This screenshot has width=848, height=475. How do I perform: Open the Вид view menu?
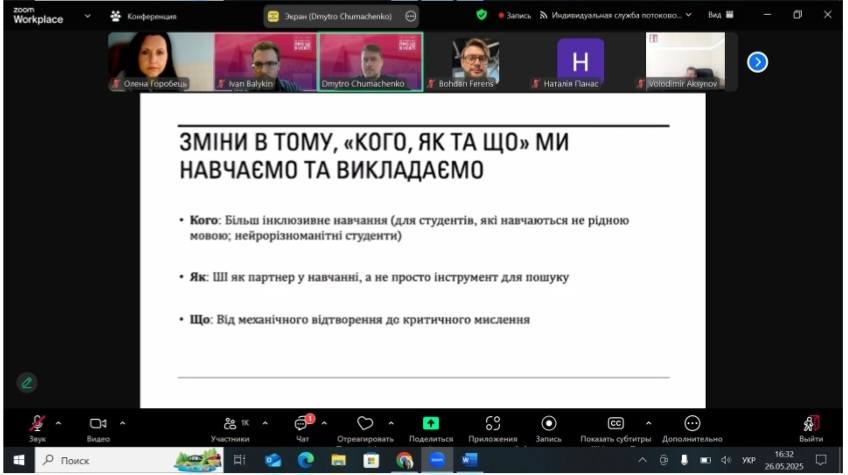(x=720, y=15)
